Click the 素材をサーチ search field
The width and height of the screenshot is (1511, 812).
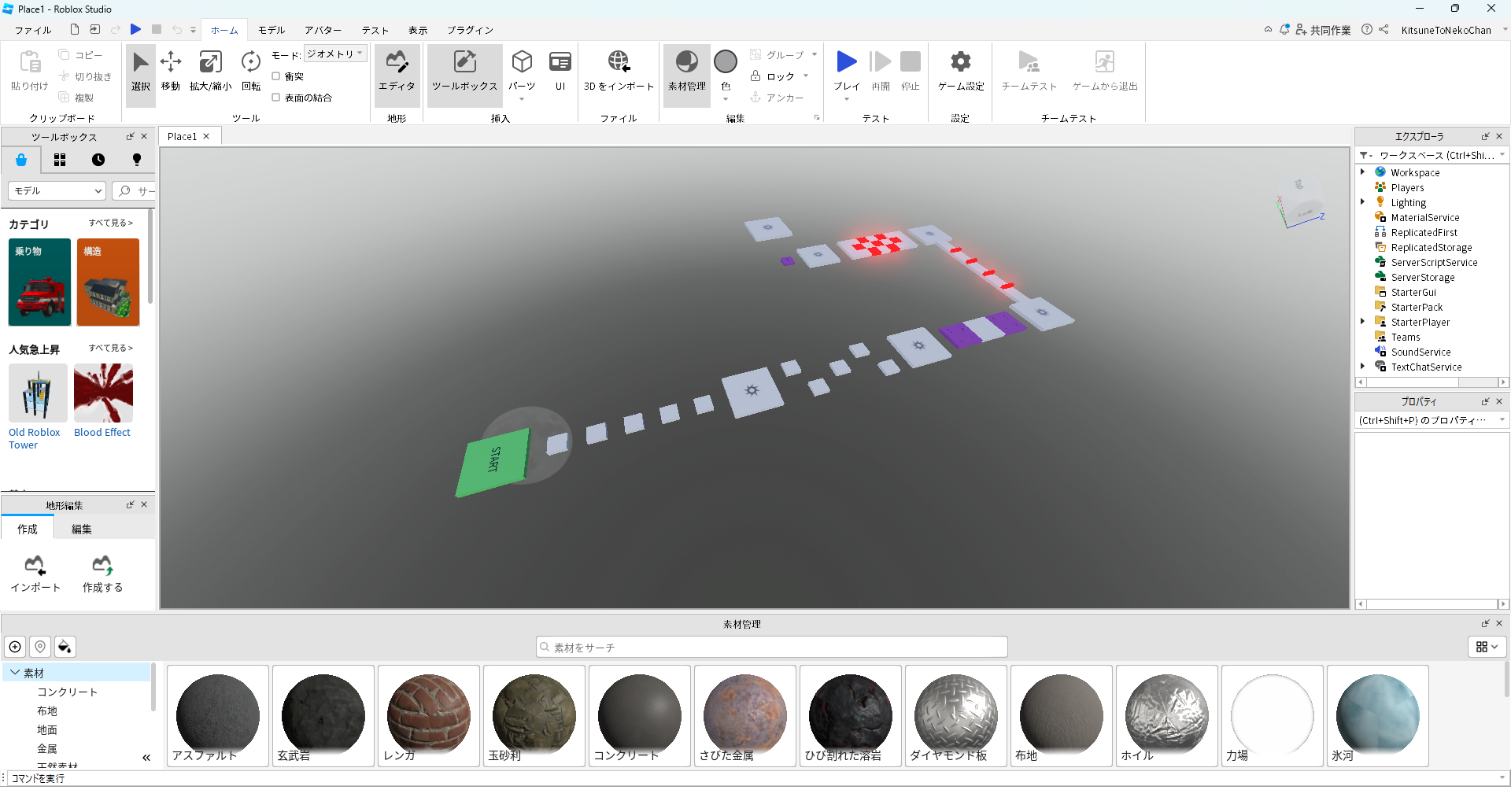pos(772,647)
